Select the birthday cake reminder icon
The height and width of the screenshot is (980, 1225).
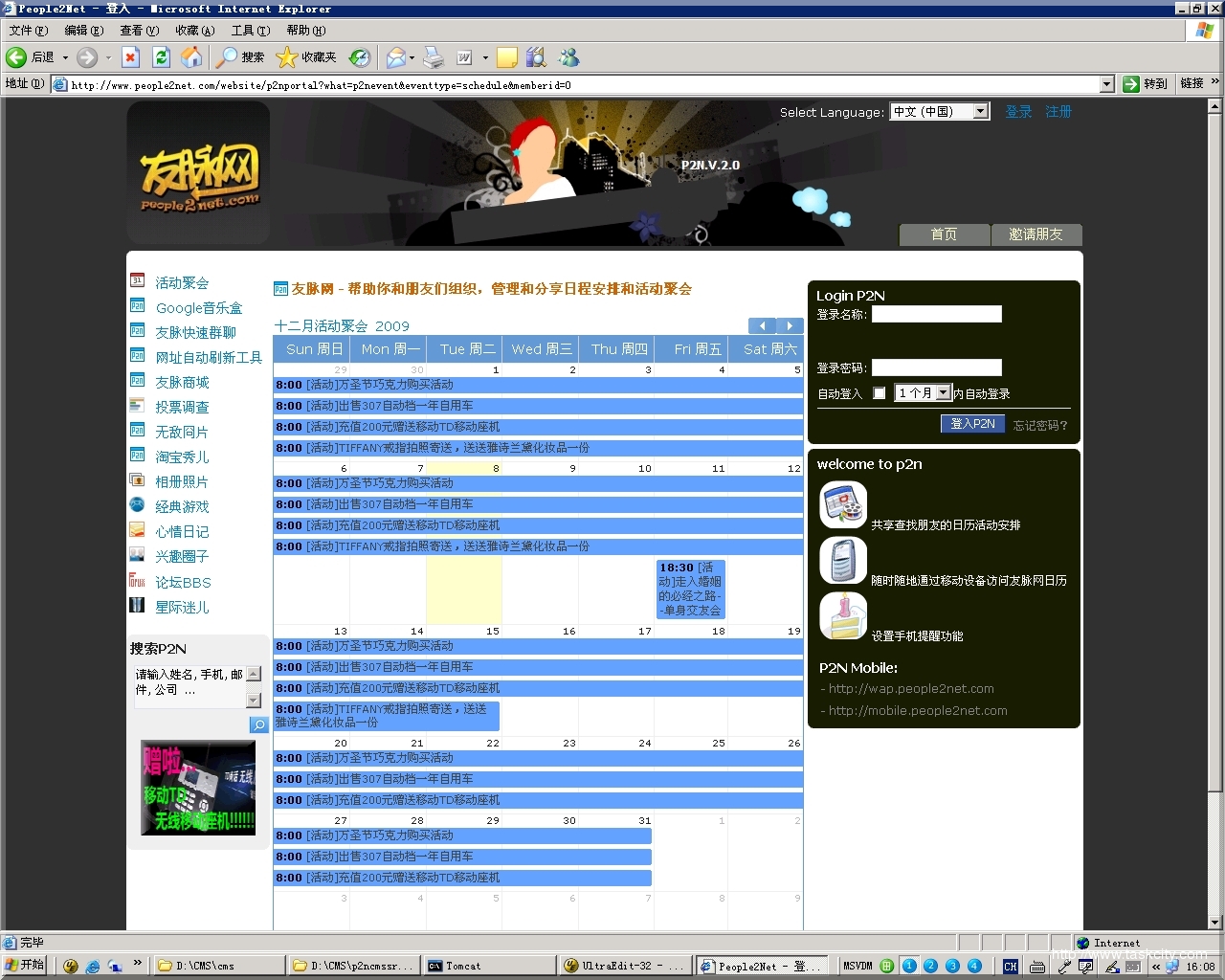pos(842,615)
